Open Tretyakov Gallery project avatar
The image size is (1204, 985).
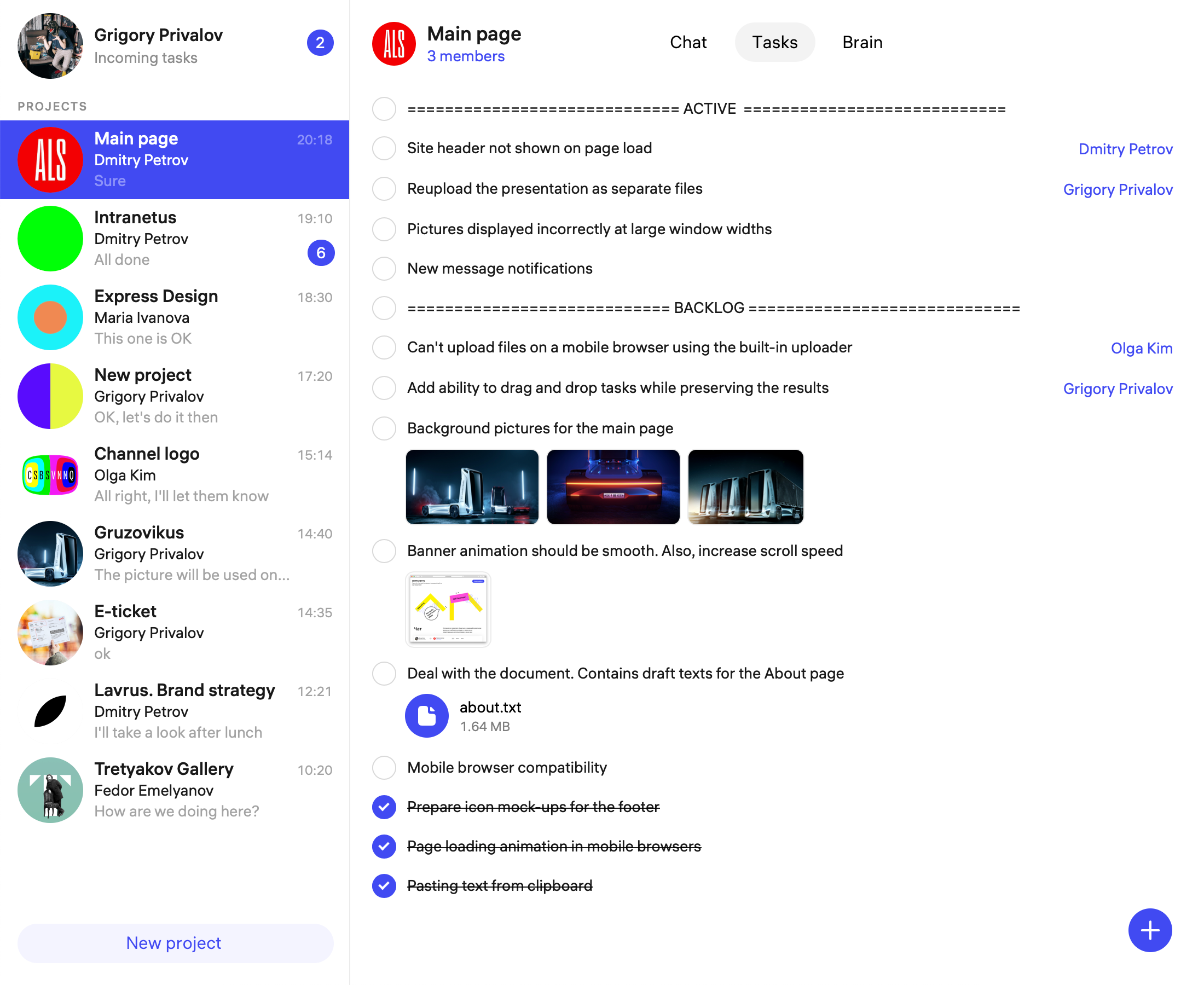50,790
